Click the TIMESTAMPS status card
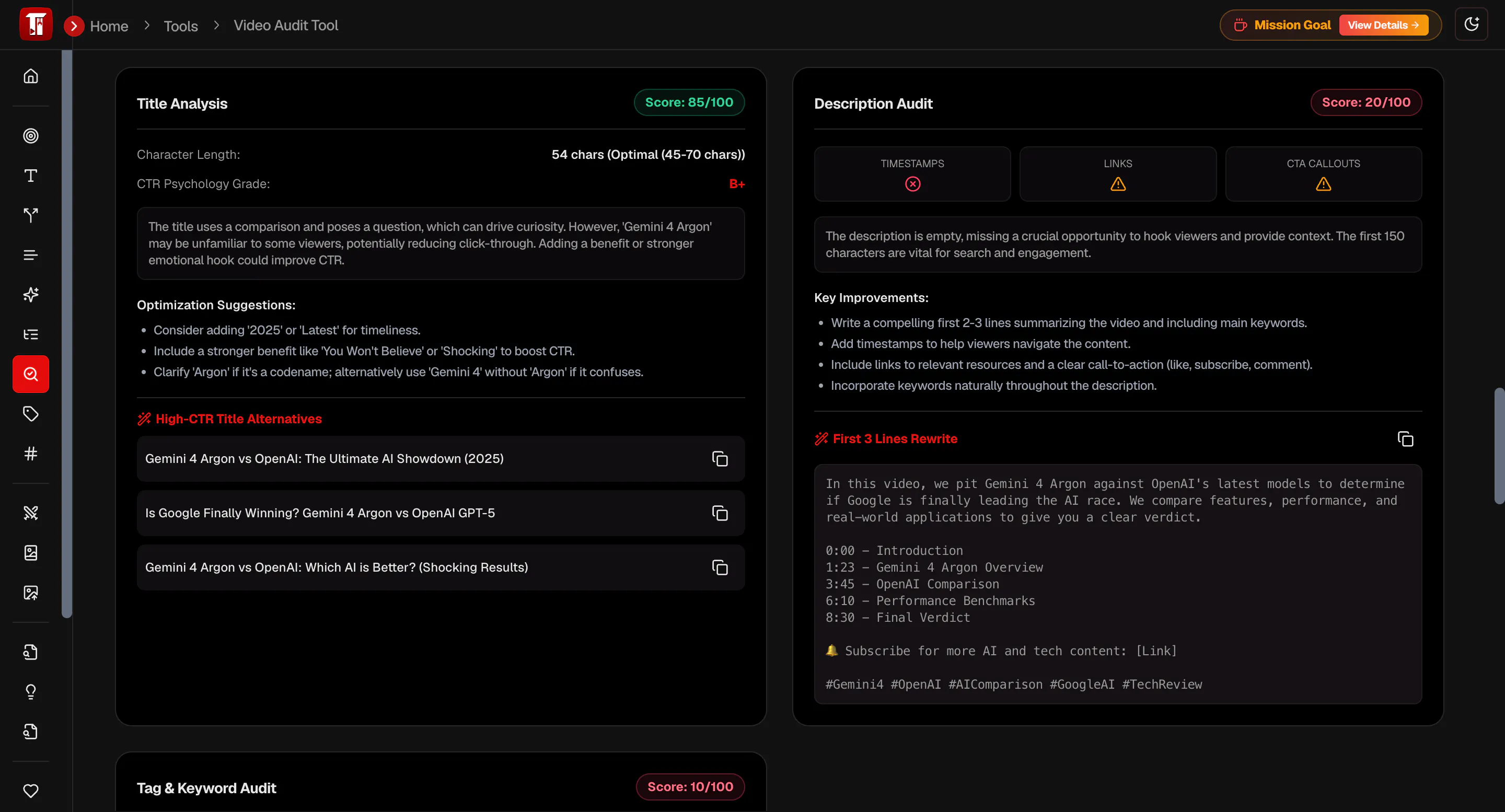1505x812 pixels. click(x=912, y=174)
